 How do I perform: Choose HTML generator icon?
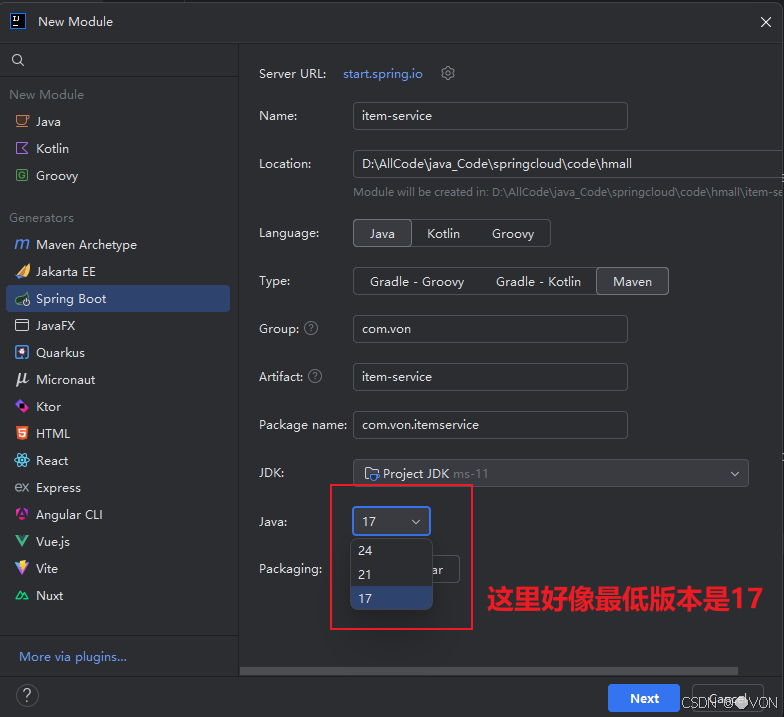[22, 433]
